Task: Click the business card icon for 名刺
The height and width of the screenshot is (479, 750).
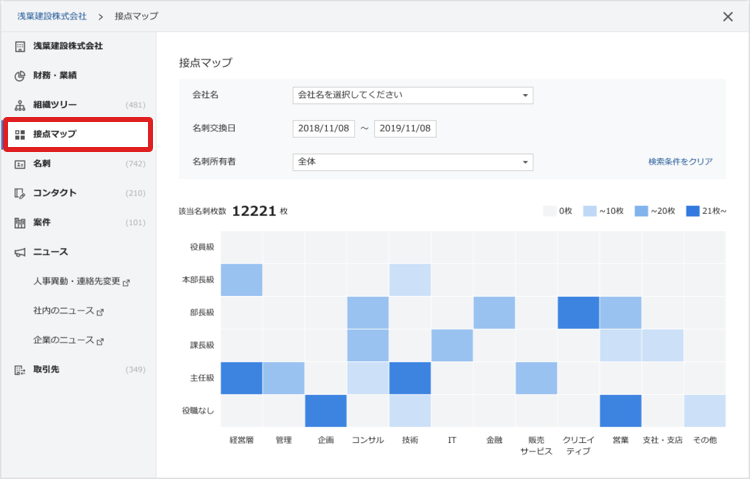Action: coord(20,164)
